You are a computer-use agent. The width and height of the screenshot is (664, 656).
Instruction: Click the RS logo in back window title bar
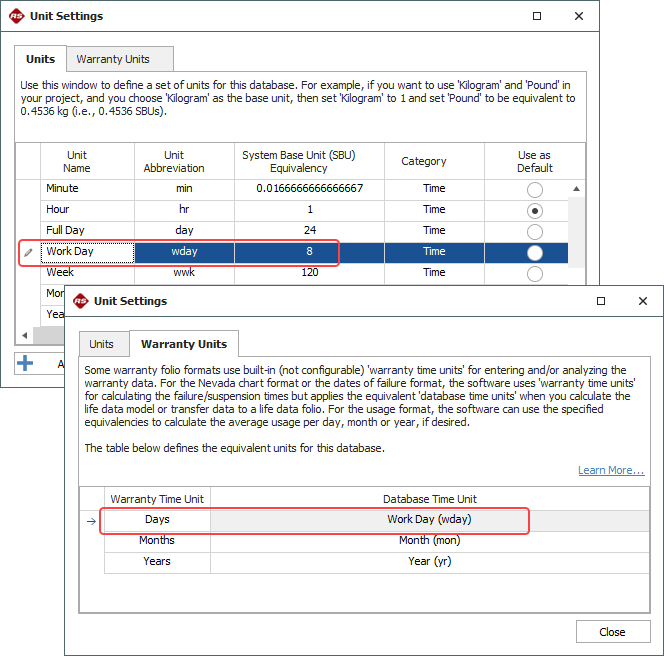click(x=15, y=16)
